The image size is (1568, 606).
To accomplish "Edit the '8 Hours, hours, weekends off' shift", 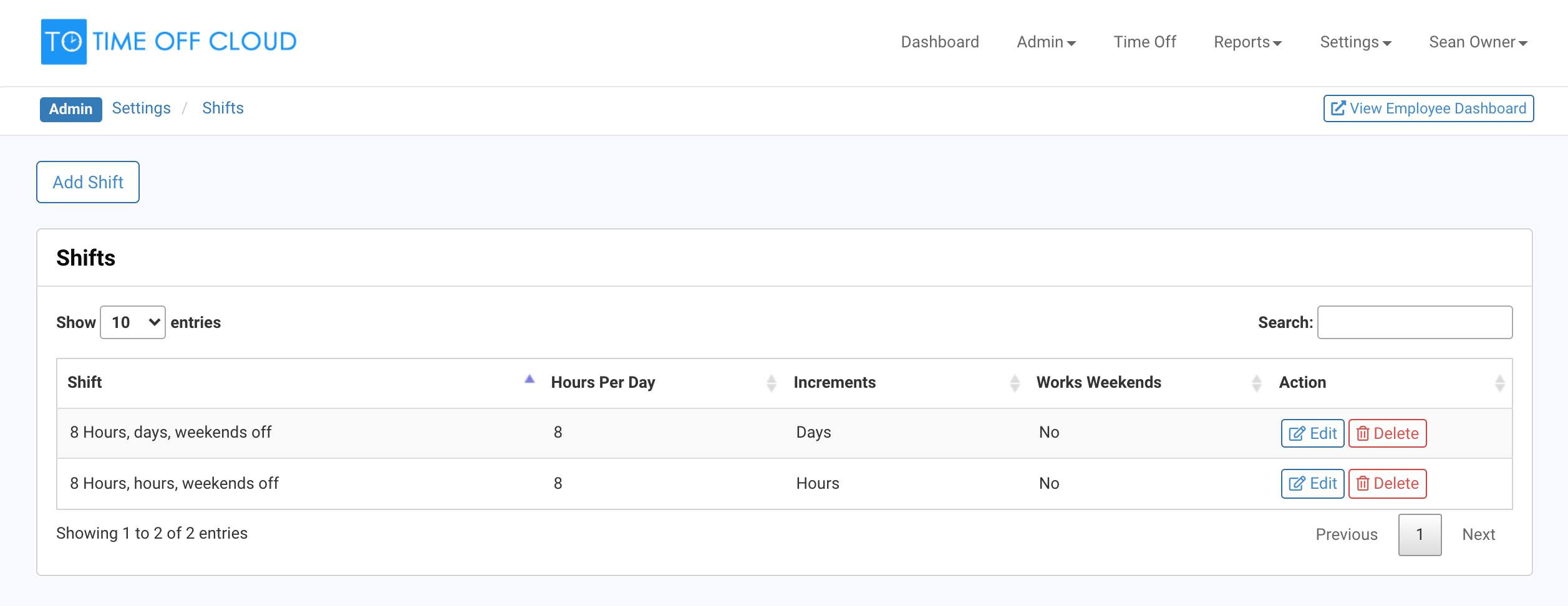I will (x=1312, y=484).
